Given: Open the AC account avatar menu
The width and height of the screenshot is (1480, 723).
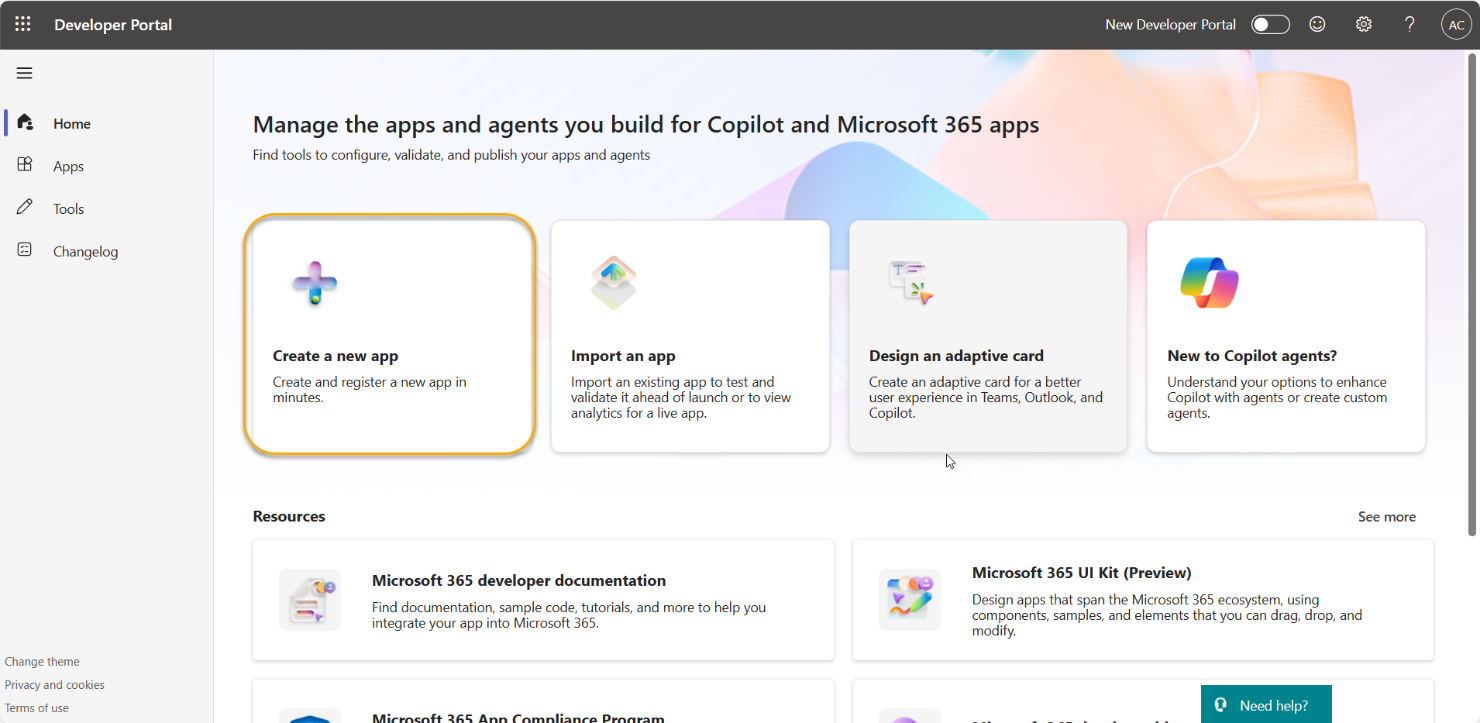Looking at the screenshot, I should tap(1456, 25).
